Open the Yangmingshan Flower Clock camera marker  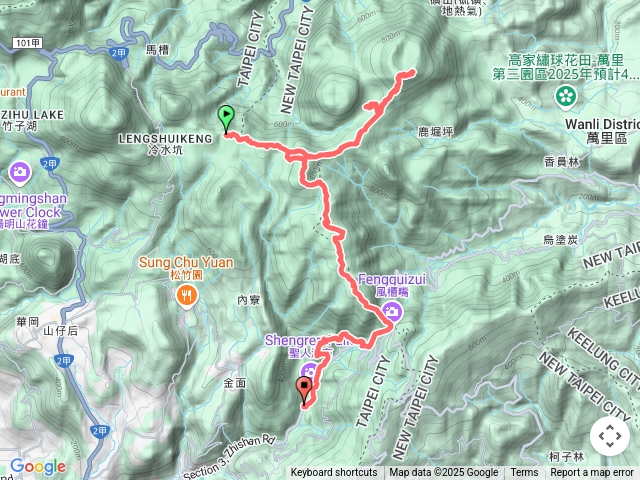20,172
